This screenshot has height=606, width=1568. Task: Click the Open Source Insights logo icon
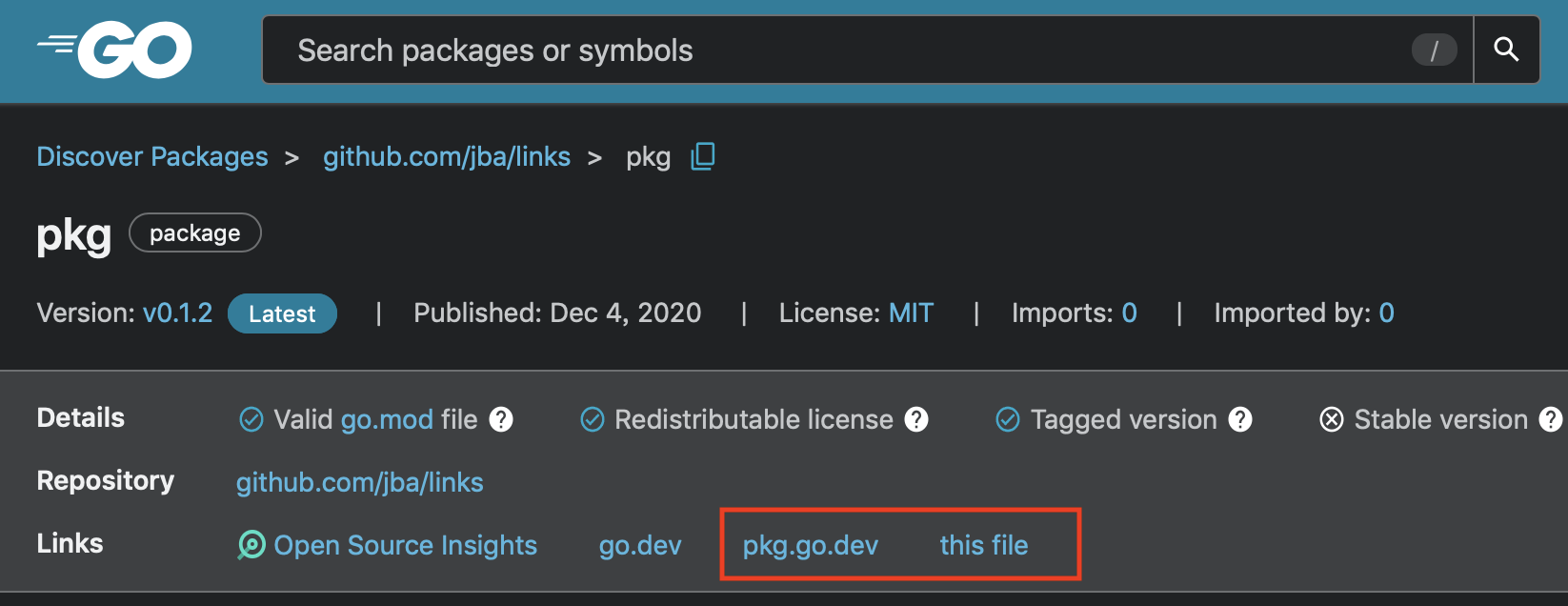[251, 545]
